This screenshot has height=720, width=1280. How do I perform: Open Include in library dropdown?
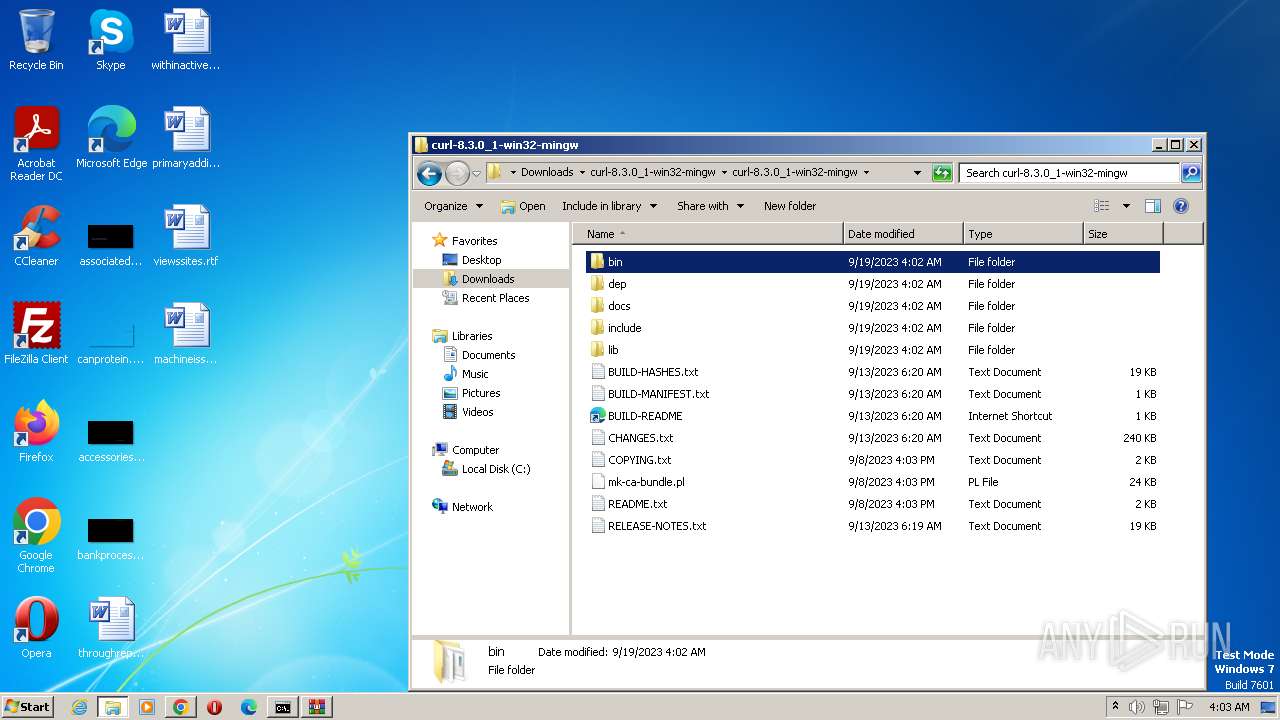tap(609, 206)
